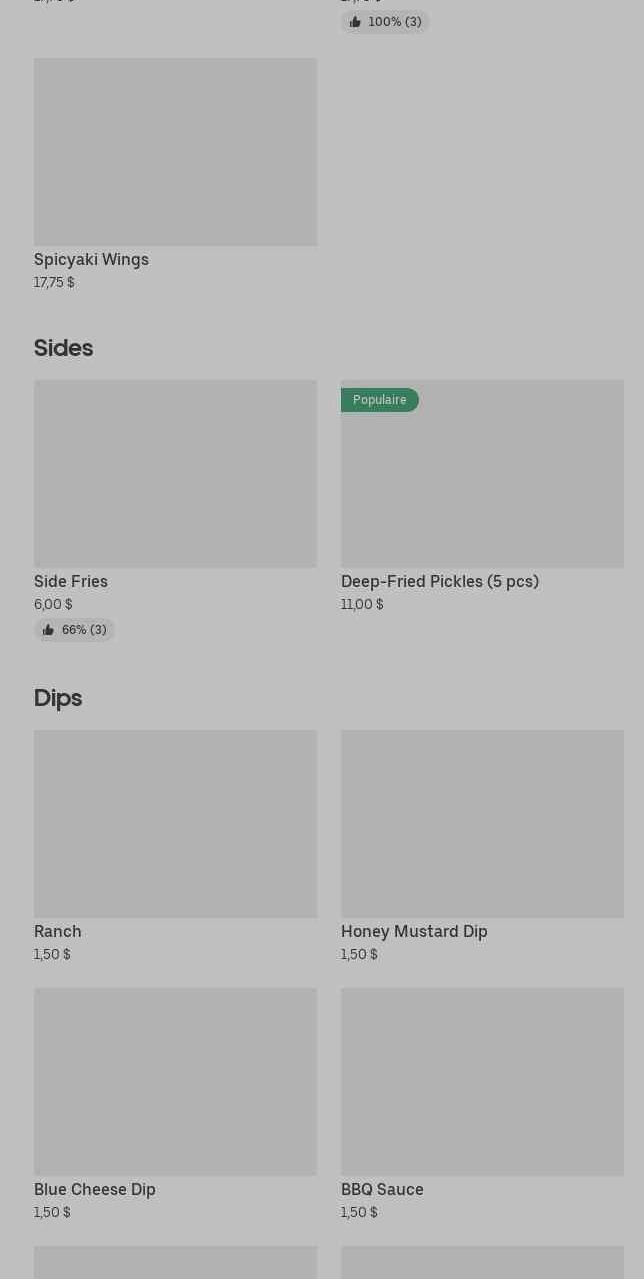Viewport: 644px width, 1279px height.
Task: Select the Blue Cheese Dip image
Action: click(x=175, y=1082)
